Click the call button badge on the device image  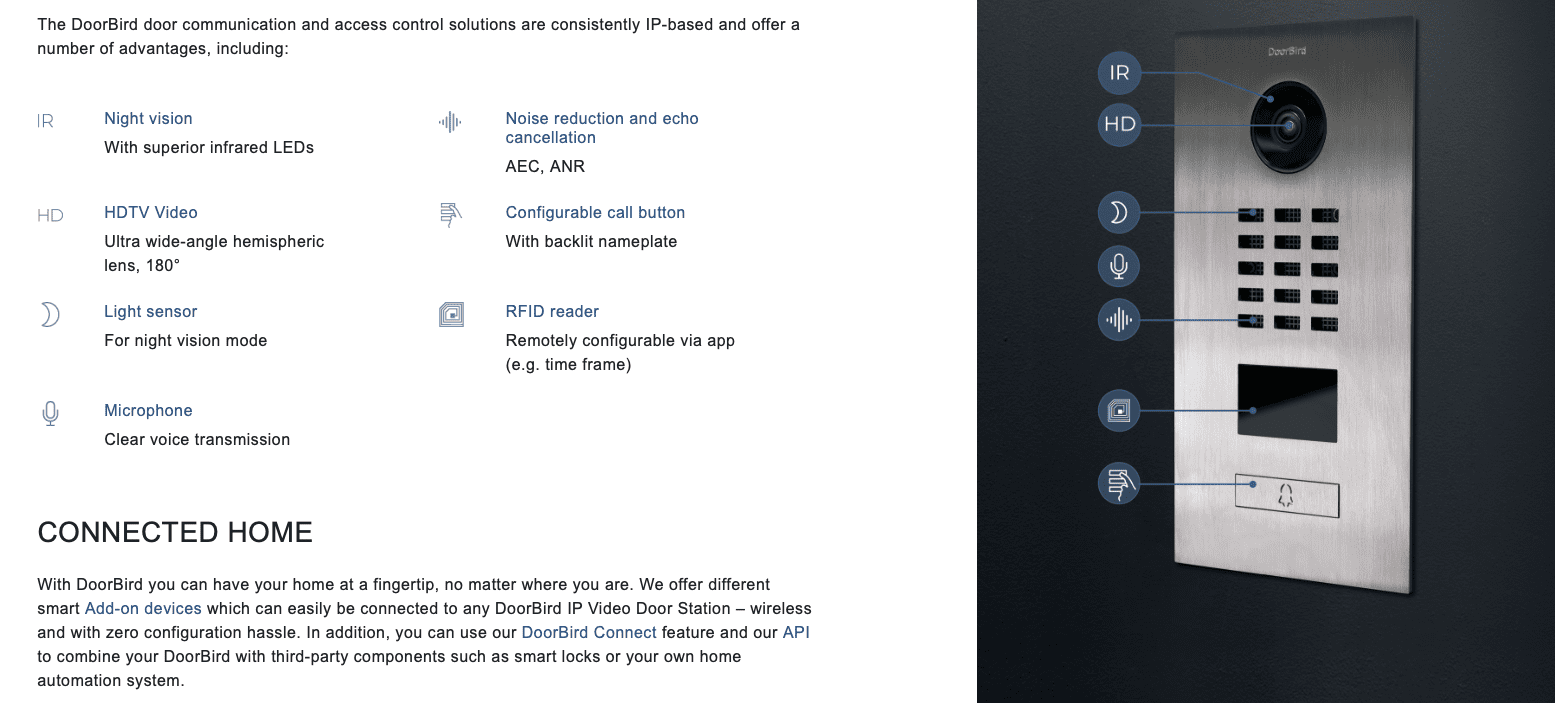1119,484
